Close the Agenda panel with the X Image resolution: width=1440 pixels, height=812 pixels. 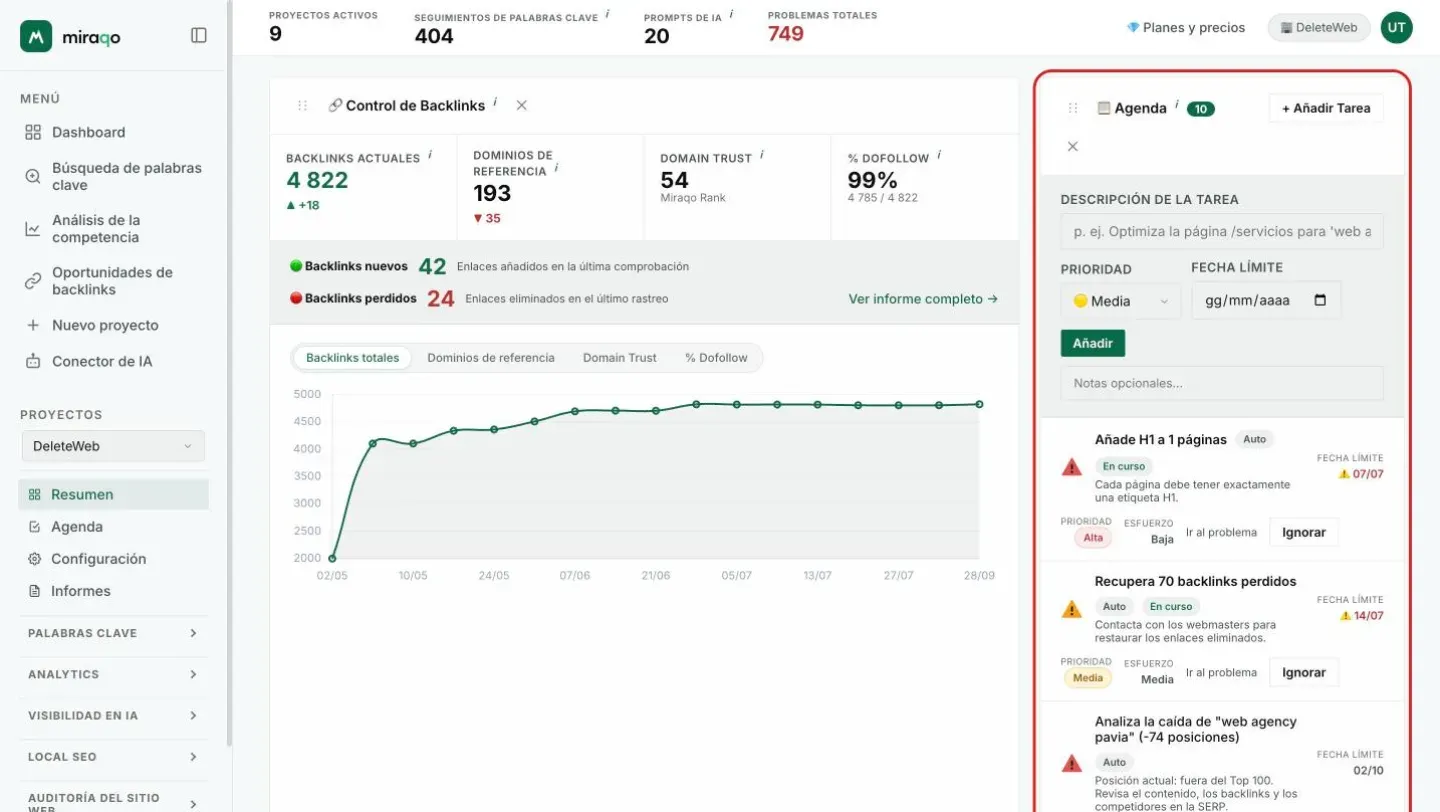click(x=1073, y=146)
